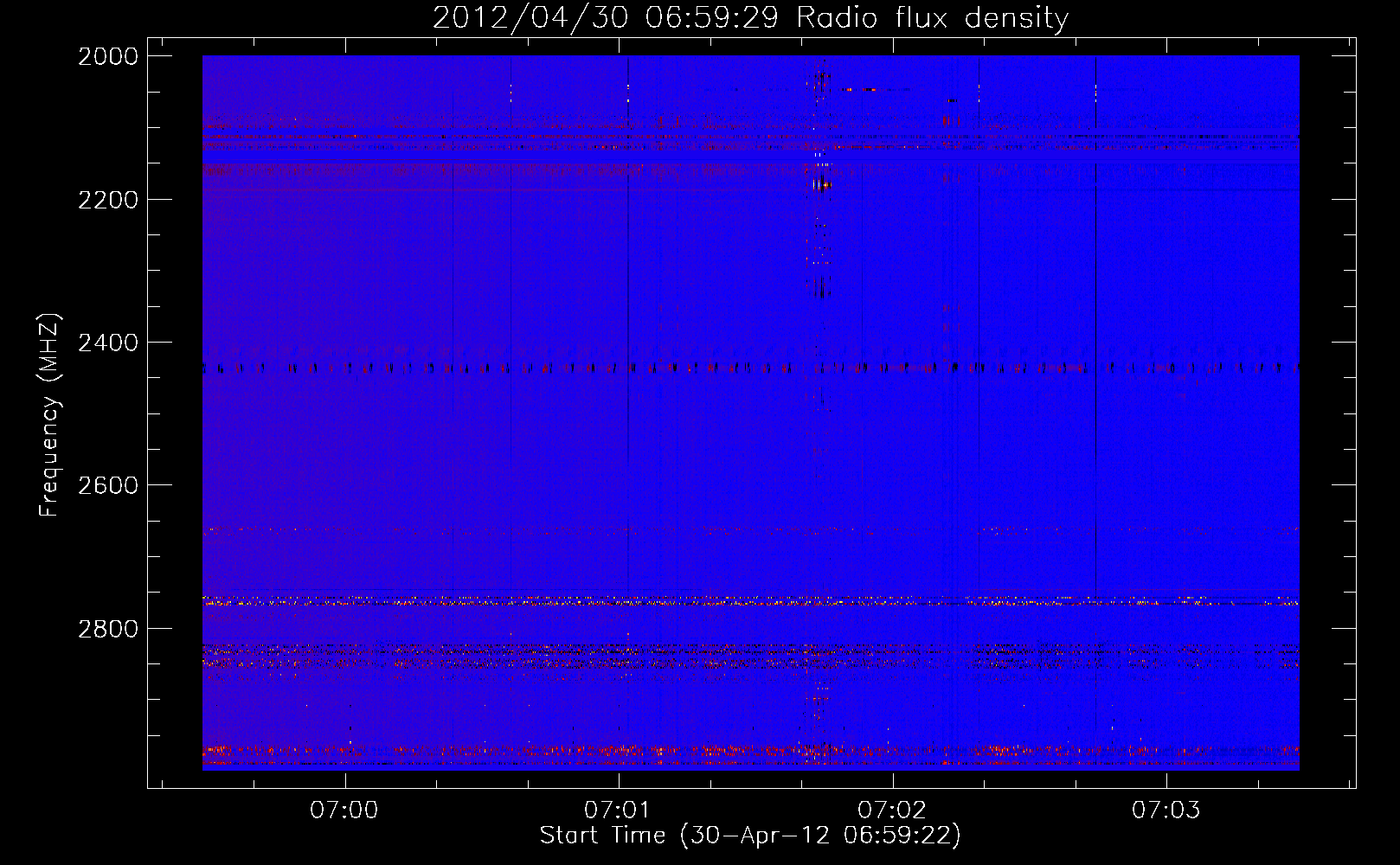
Task: Click the '2400' frequency axis label
Action: (108, 343)
